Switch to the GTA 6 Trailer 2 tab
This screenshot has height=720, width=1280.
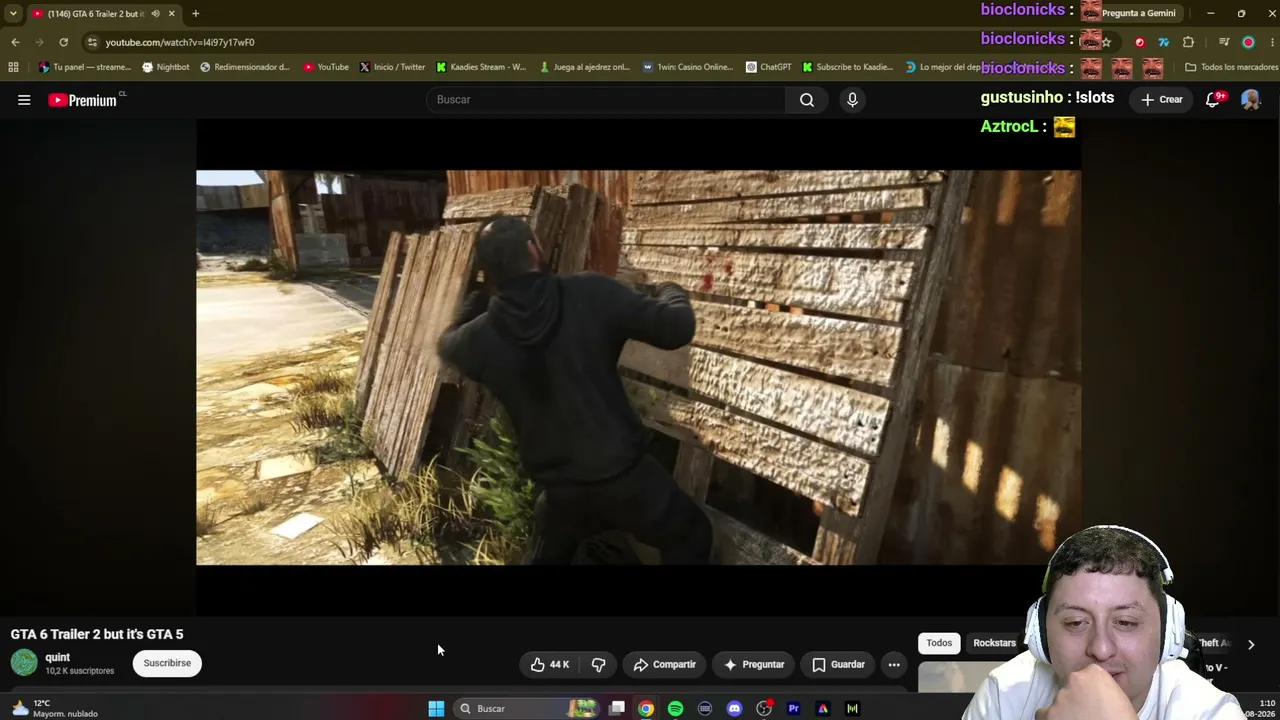click(95, 14)
